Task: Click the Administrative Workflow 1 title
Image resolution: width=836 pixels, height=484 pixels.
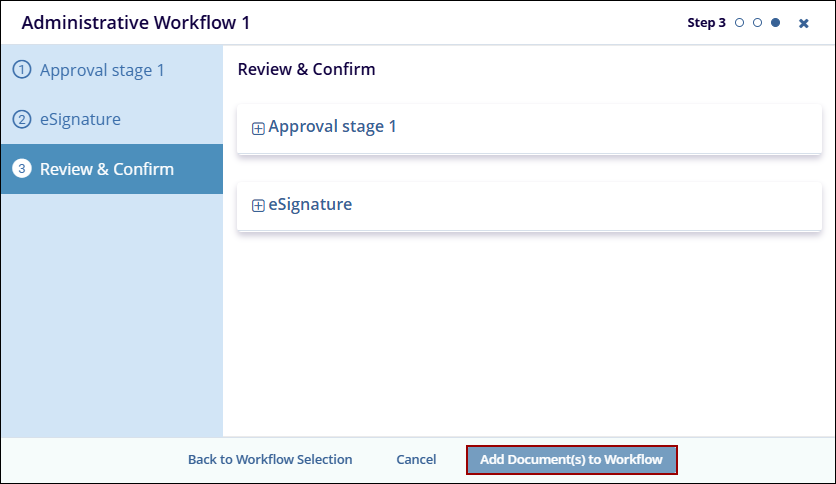Action: tap(135, 23)
